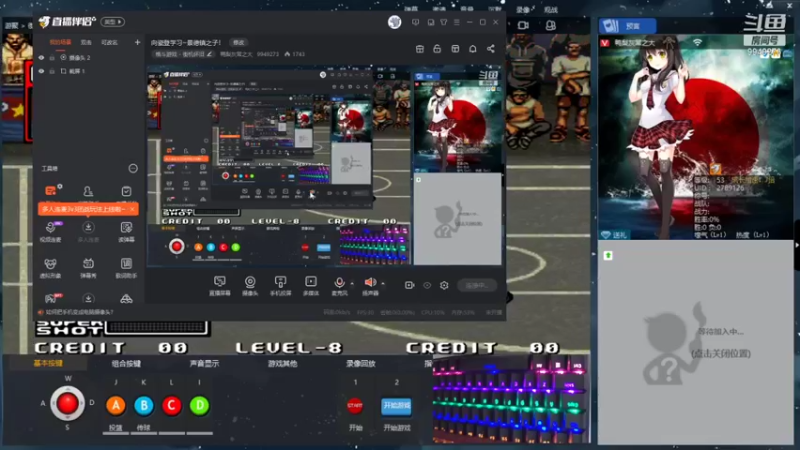Click the 直播中 live status button

477,285
